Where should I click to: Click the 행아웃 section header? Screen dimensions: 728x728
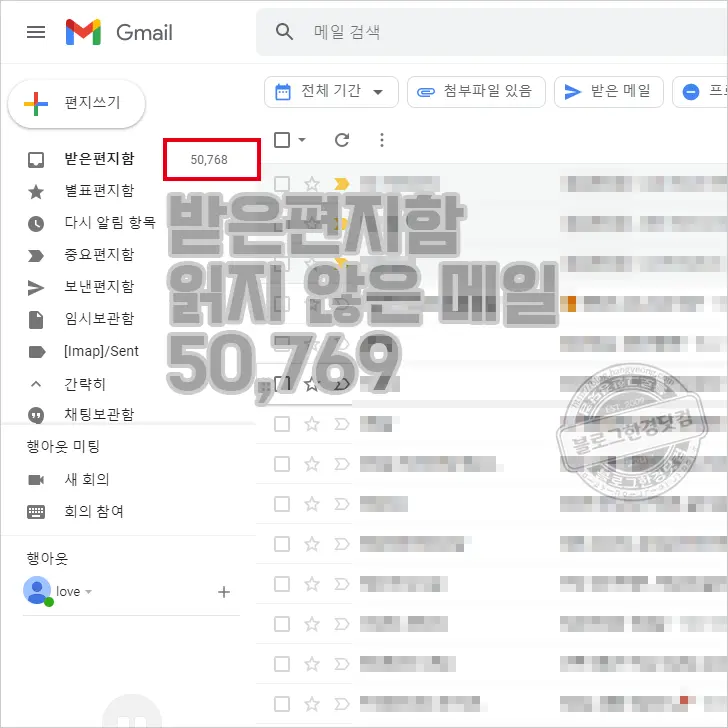pyautogui.click(x=47, y=558)
